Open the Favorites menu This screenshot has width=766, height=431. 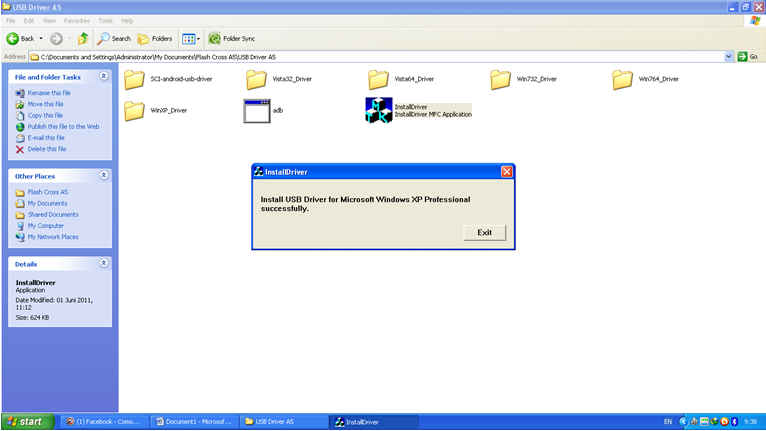click(x=77, y=20)
